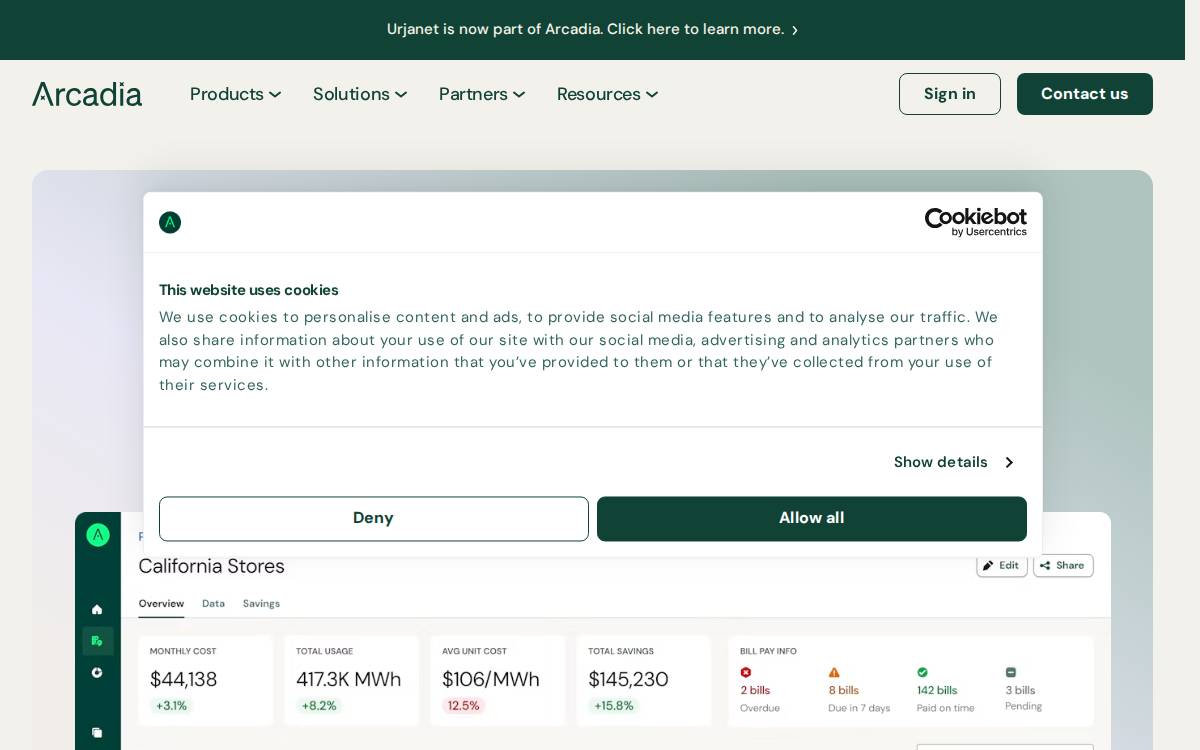
Task: Click the circular icon below the highlighted sidebar icon
Action: point(97,672)
